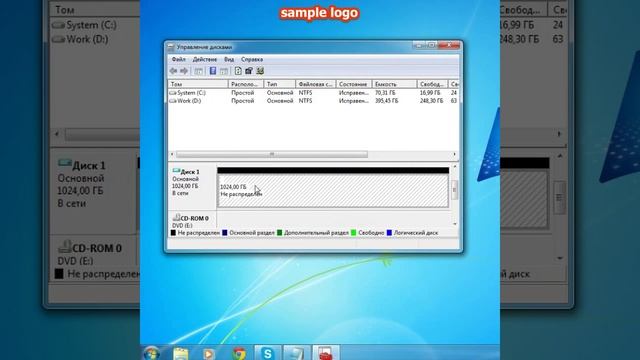This screenshot has height=360, width=640.
Task: Toggle the console tree toolbar icon
Action: coord(198,71)
